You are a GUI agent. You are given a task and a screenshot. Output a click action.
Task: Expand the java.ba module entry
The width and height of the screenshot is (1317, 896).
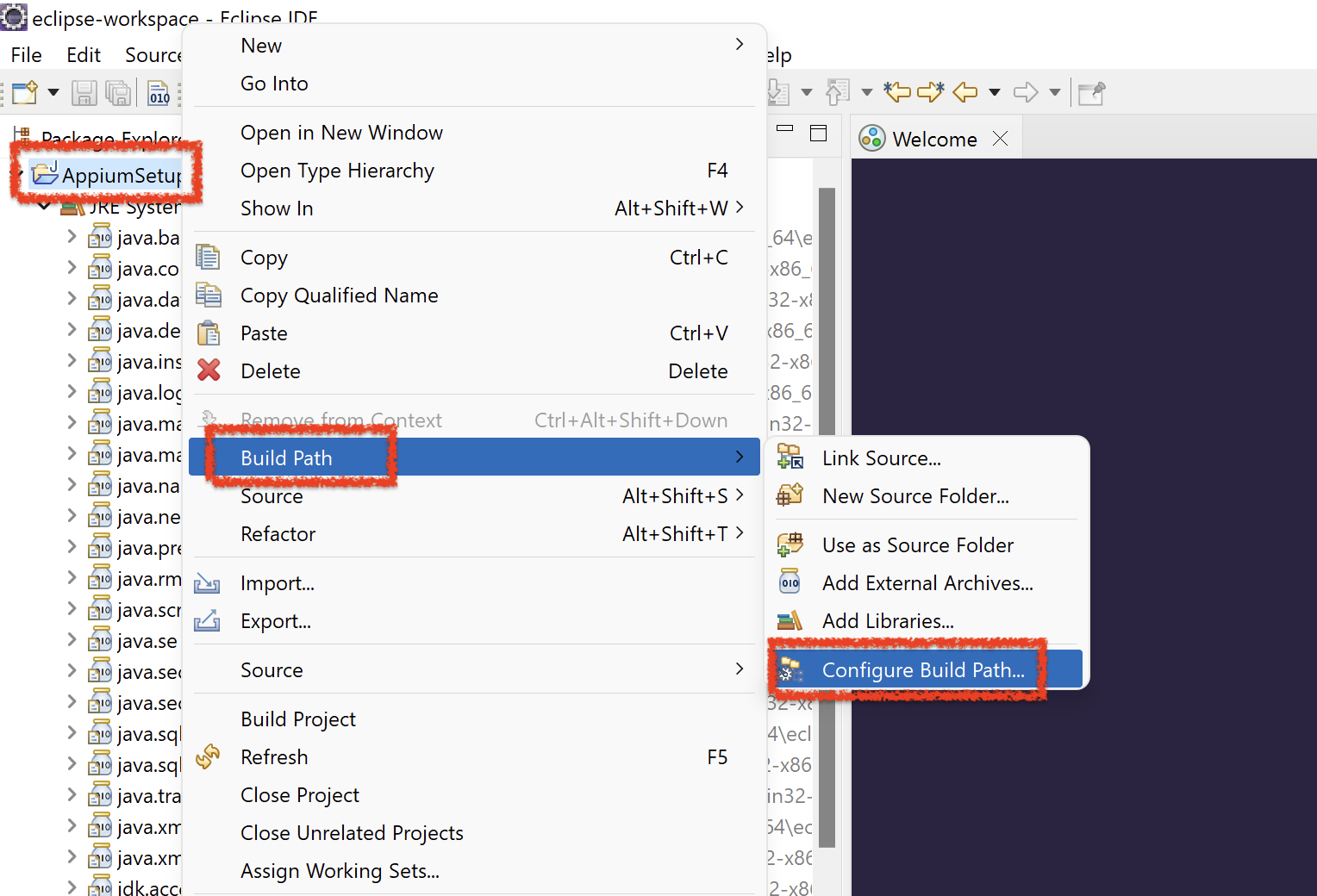(72, 236)
